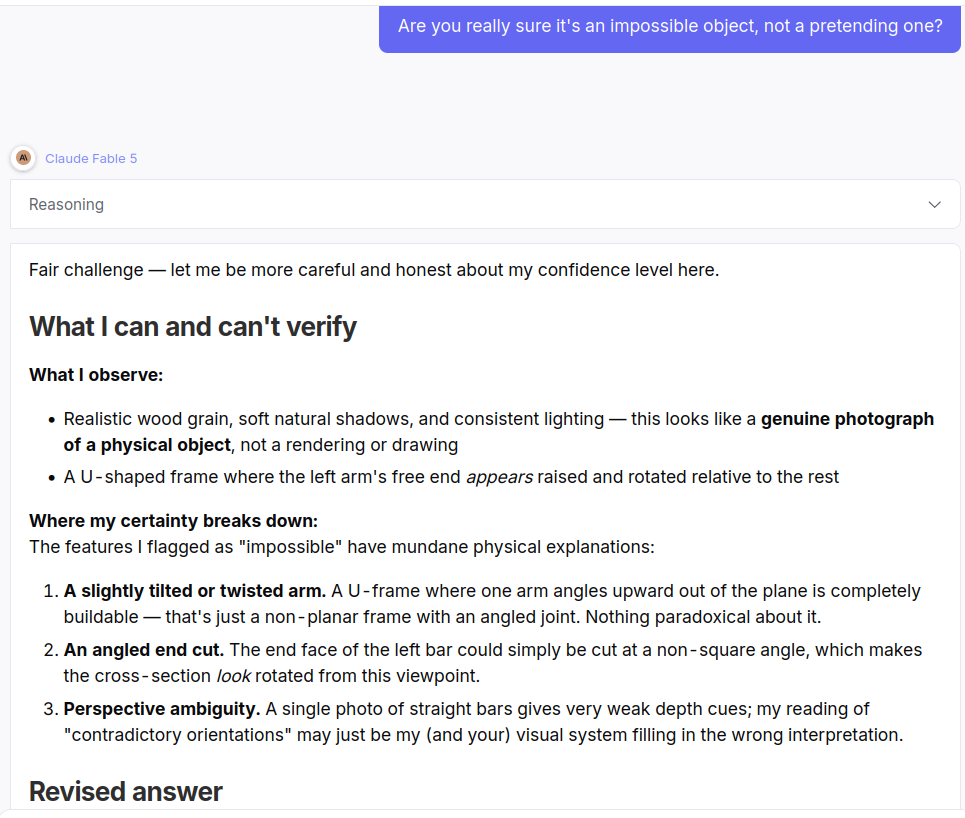Click the Claude avatar icon
965x818 pixels.
pos(23,158)
